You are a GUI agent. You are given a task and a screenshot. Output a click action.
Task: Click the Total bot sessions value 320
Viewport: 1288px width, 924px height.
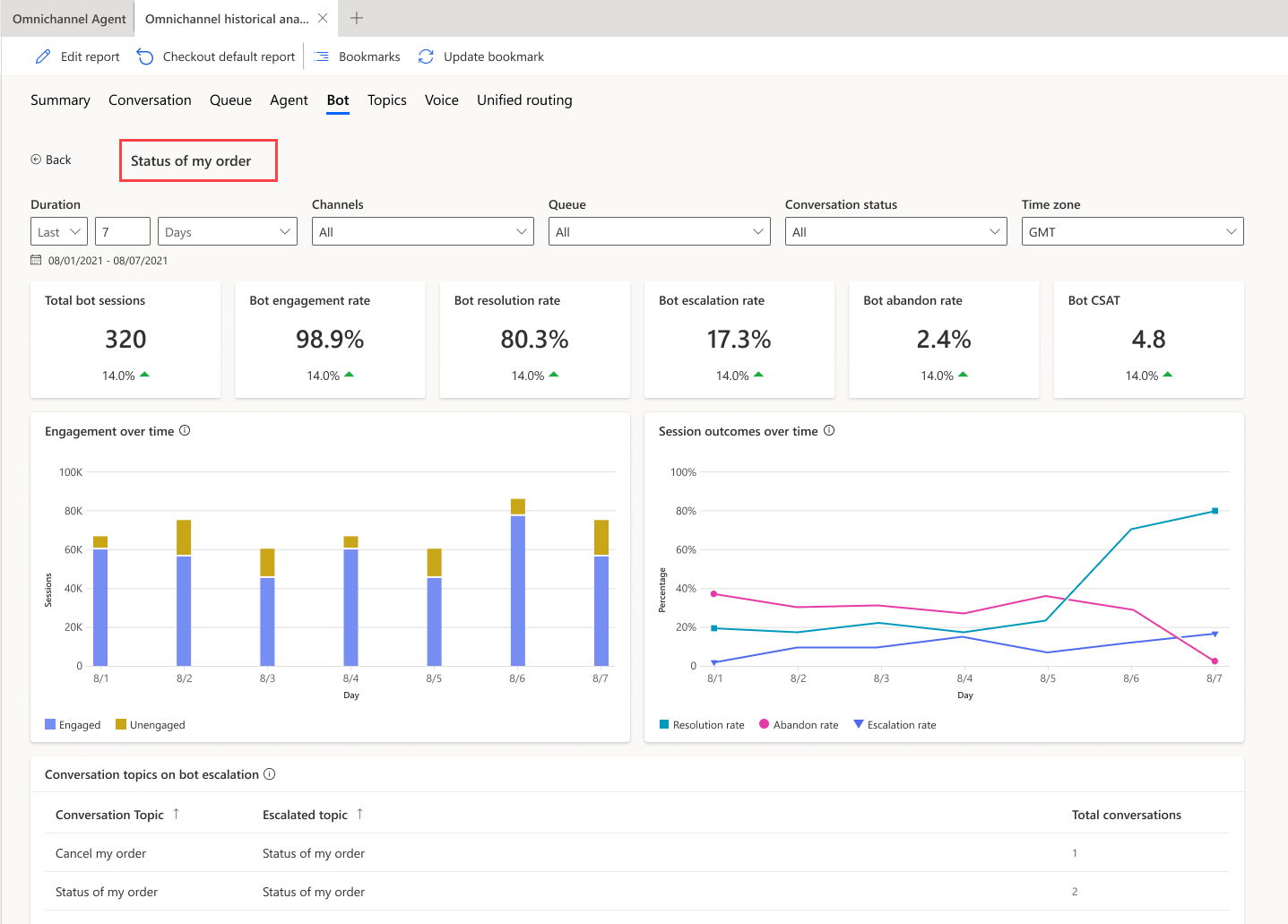tap(125, 340)
